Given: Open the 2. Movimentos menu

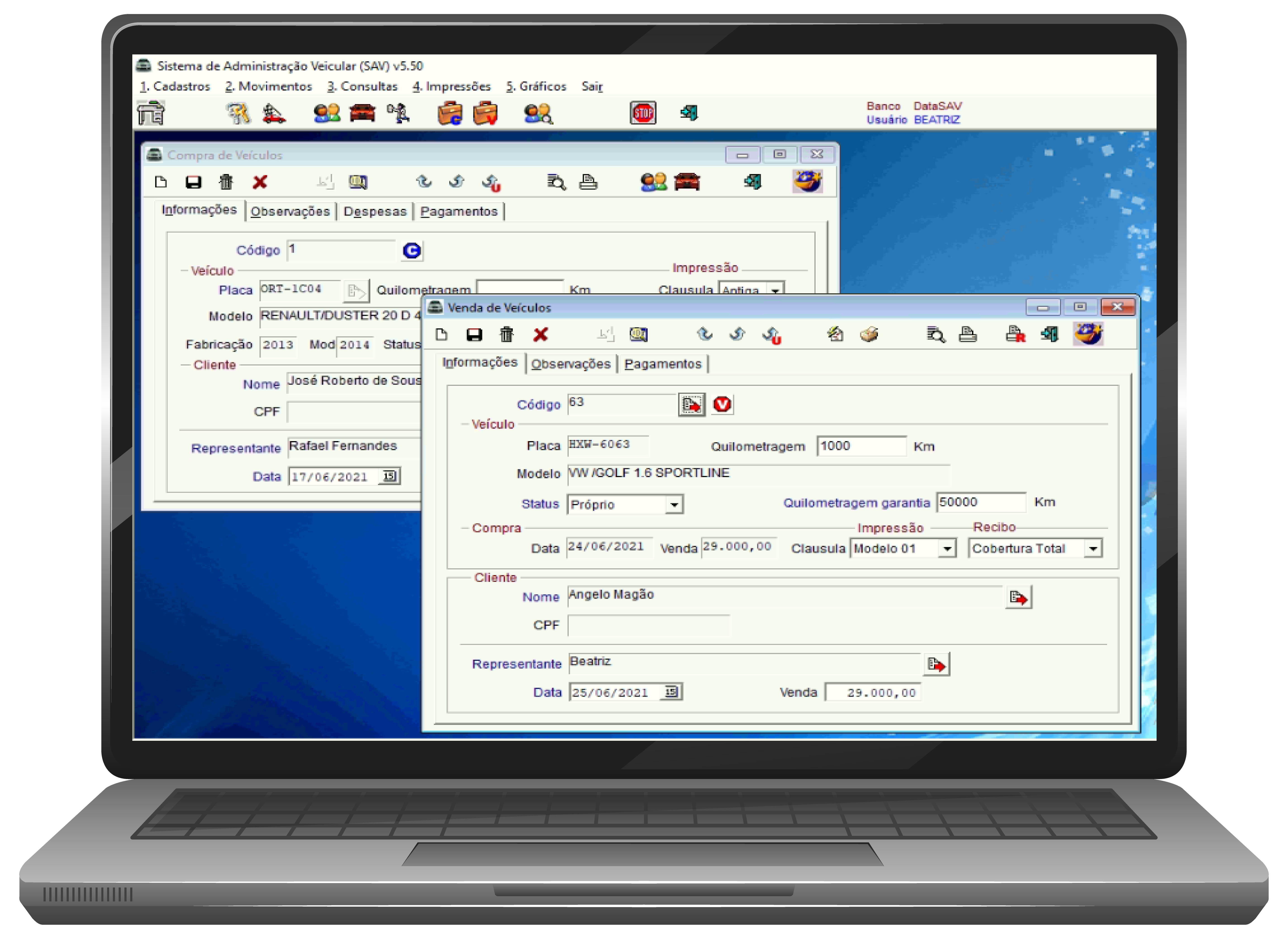Looking at the screenshot, I should [269, 86].
